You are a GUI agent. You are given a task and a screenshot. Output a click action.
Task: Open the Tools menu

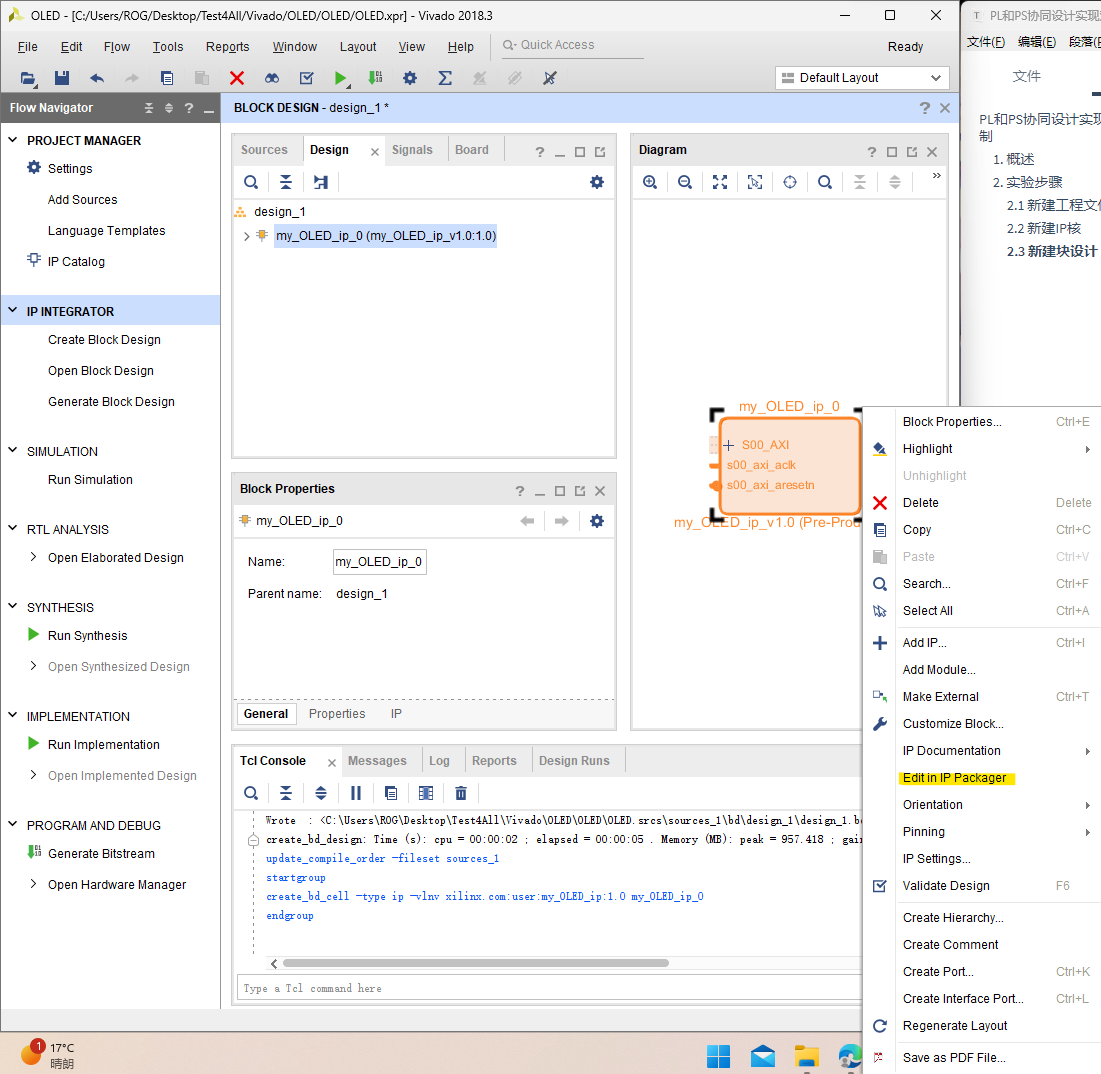pos(168,47)
